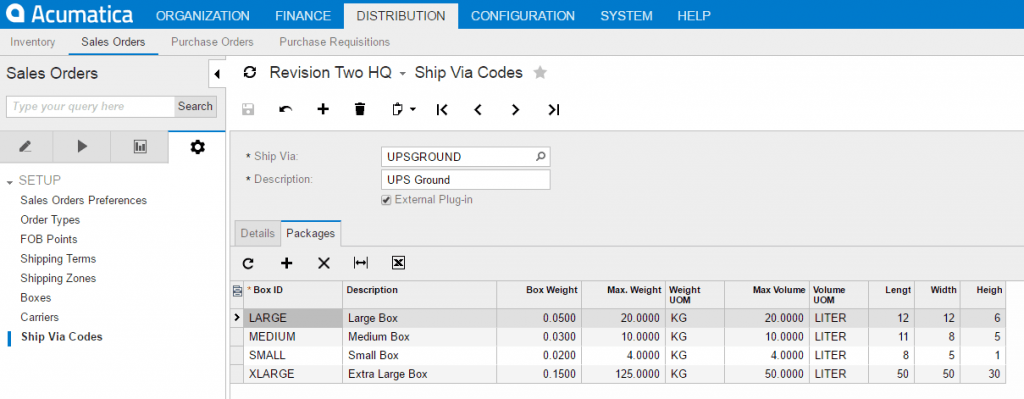
Task: Refresh the Ship Via Codes screen
Action: (249, 72)
